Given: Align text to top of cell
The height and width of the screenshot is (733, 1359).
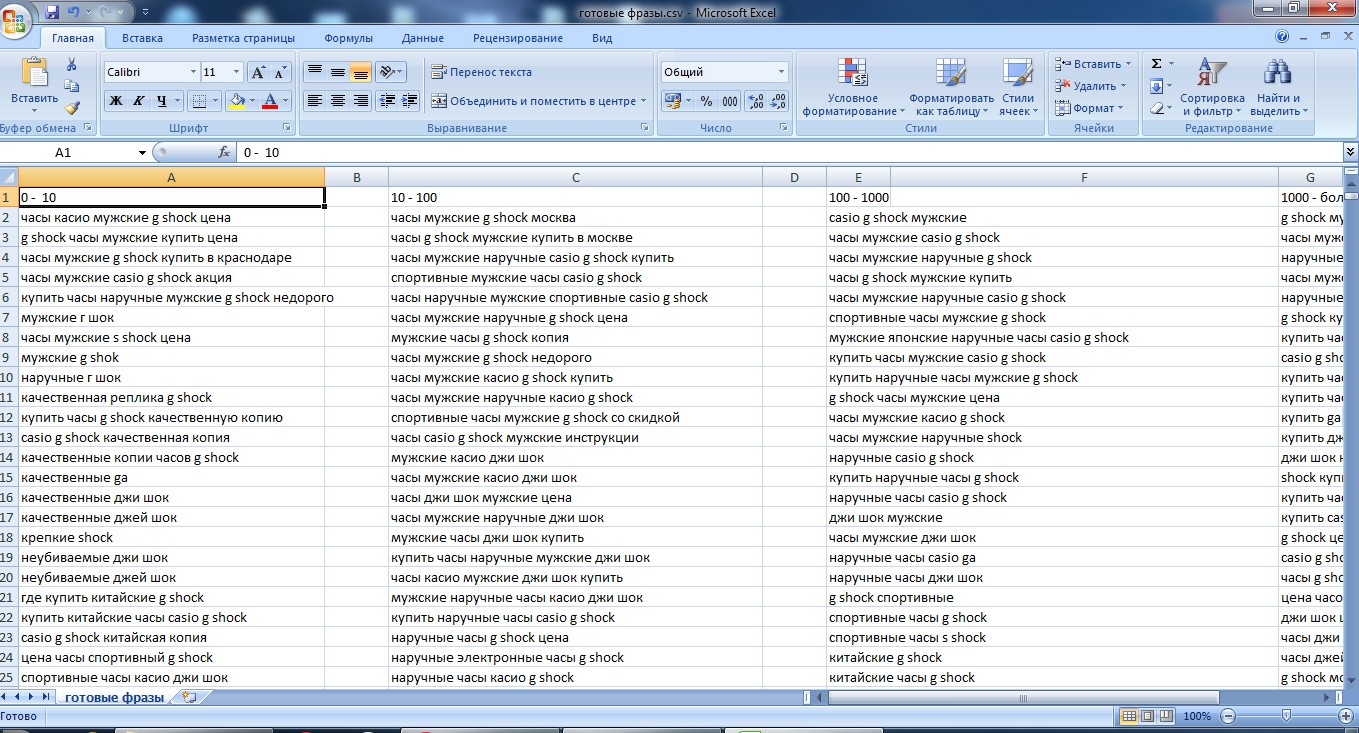Looking at the screenshot, I should click(315, 72).
